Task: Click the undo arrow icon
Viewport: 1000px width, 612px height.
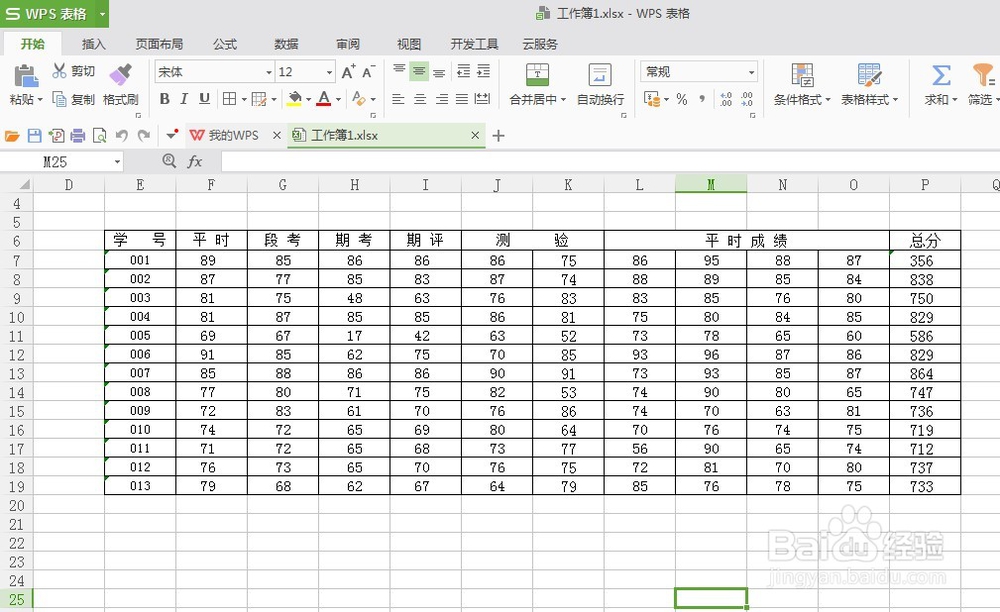Action: [121, 136]
